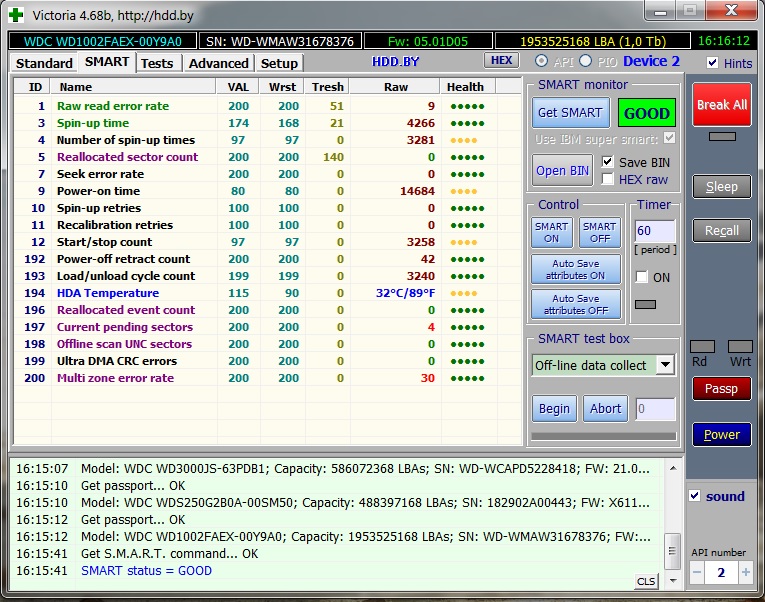This screenshot has height=602, width=765.
Task: Select the Current pending sectors row
Action: coord(267,327)
